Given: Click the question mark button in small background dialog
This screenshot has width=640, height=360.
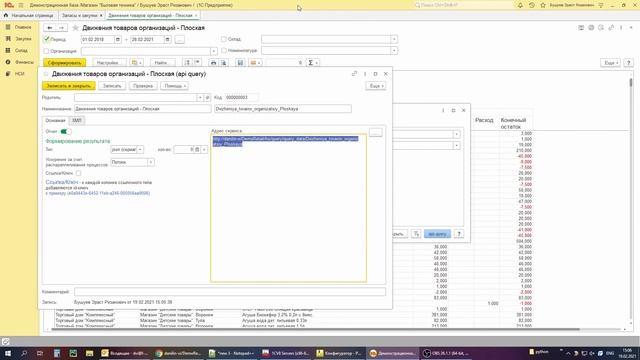Looking at the screenshot, I should [x=459, y=234].
